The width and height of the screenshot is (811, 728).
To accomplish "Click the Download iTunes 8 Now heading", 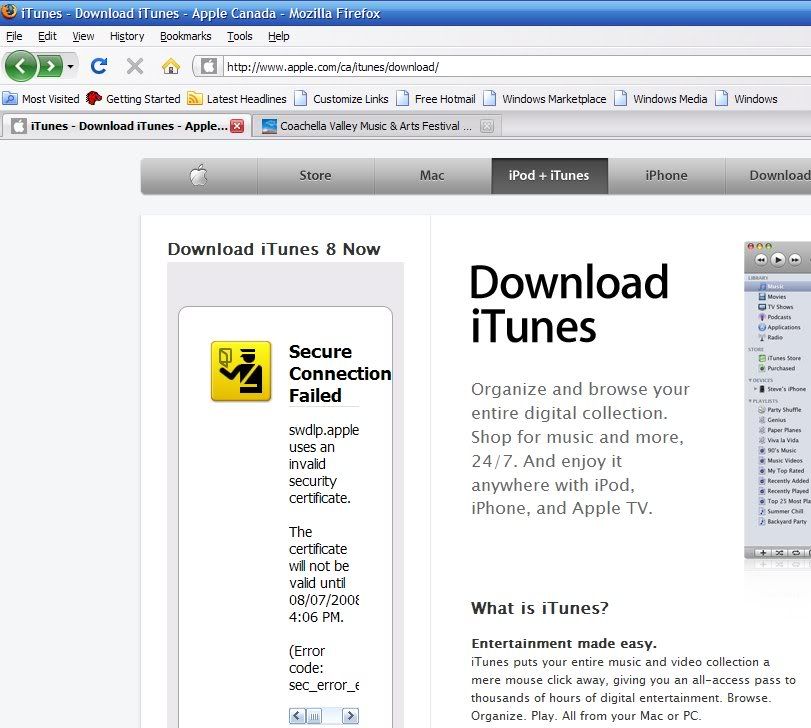I will click(274, 249).
